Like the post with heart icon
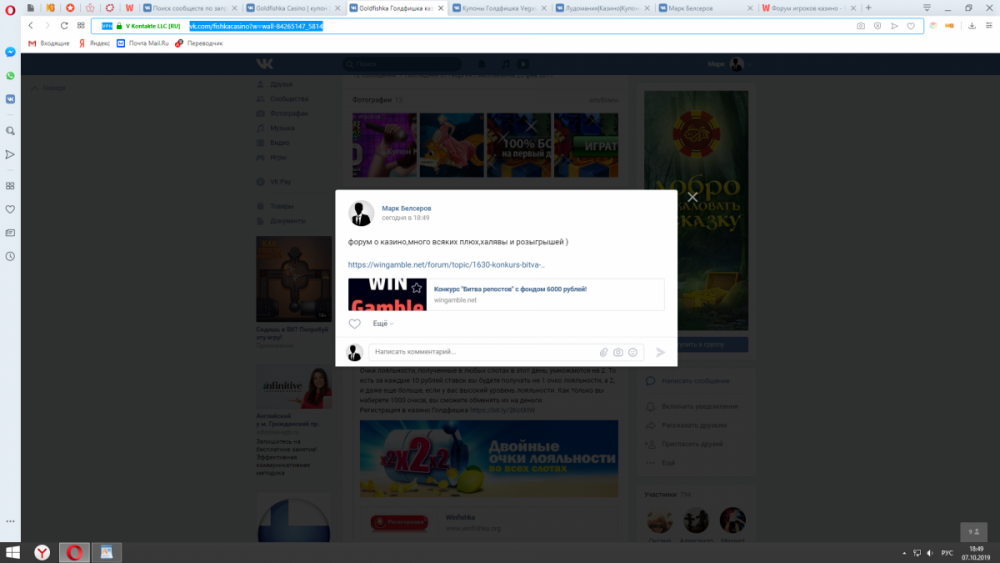The height and width of the screenshot is (563, 1000). (354, 324)
